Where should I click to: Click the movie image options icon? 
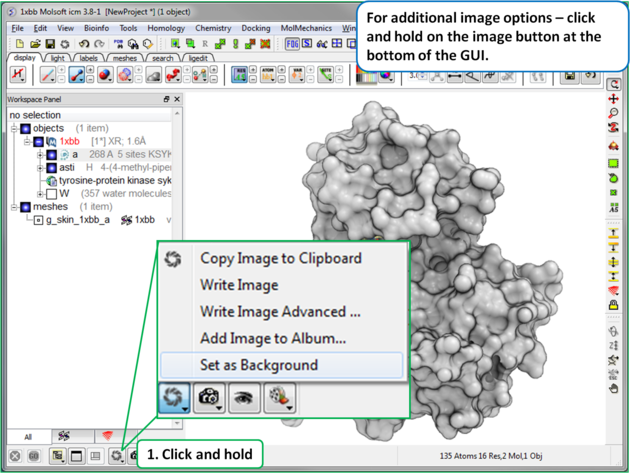[x=278, y=398]
